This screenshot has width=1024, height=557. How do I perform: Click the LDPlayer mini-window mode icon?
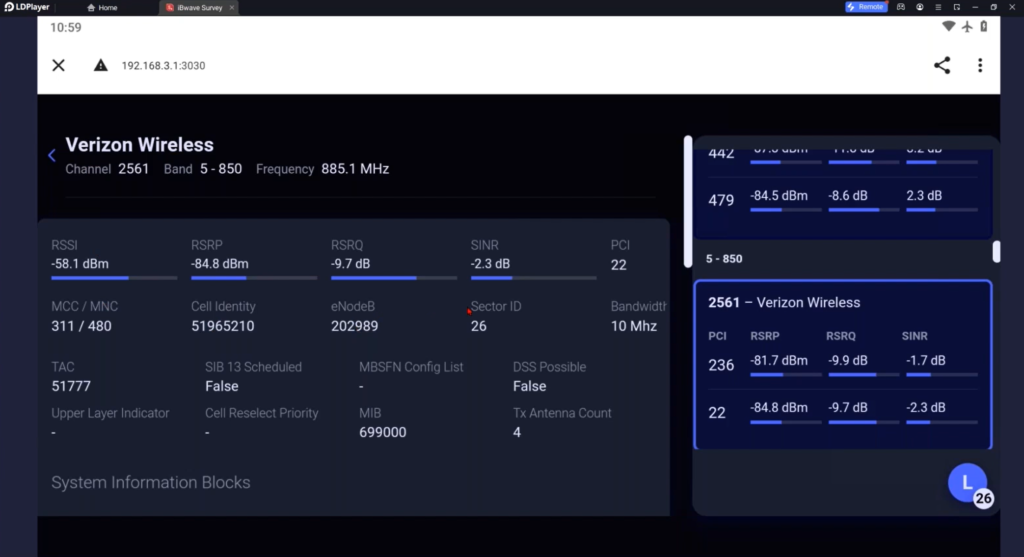(x=957, y=7)
